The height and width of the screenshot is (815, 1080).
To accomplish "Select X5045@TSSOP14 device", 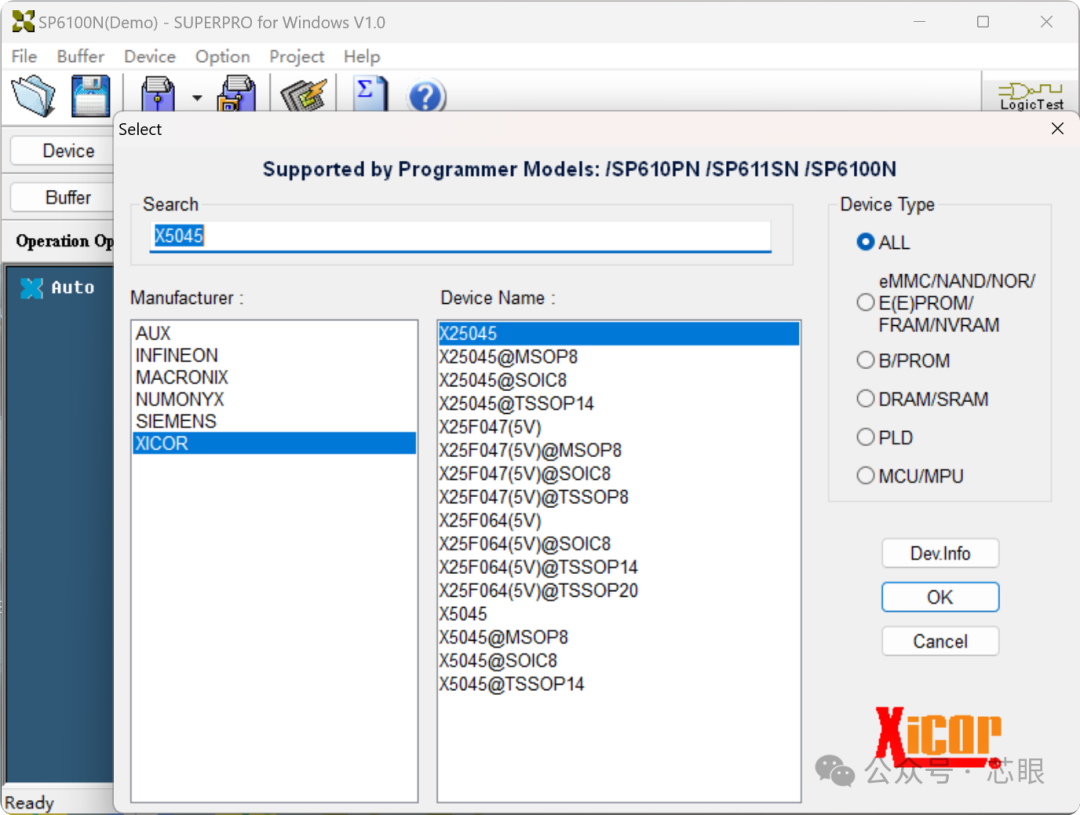I will click(619, 685).
